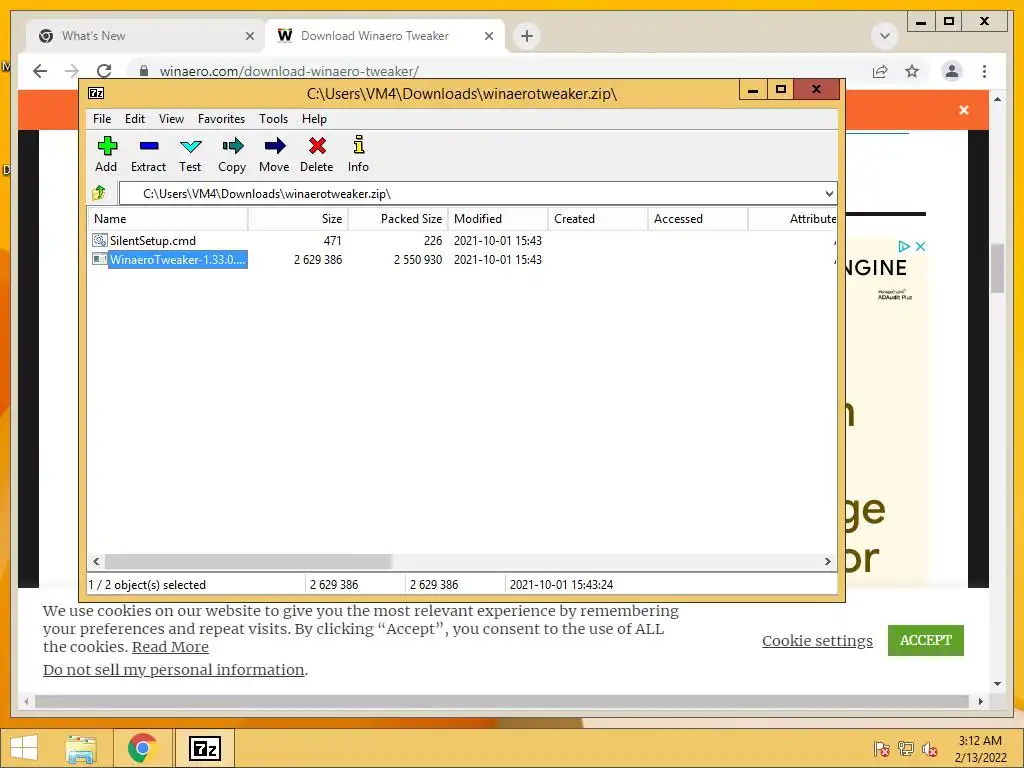Open the Windows Start button
The width and height of the screenshot is (1024, 768).
pyautogui.click(x=24, y=748)
